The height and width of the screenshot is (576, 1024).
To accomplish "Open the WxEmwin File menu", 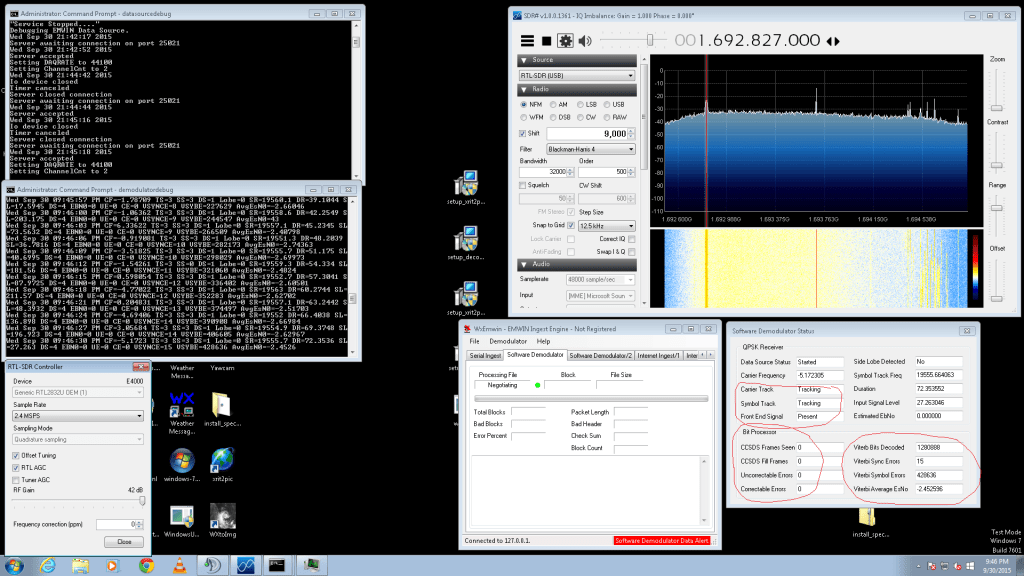I will click(474, 342).
